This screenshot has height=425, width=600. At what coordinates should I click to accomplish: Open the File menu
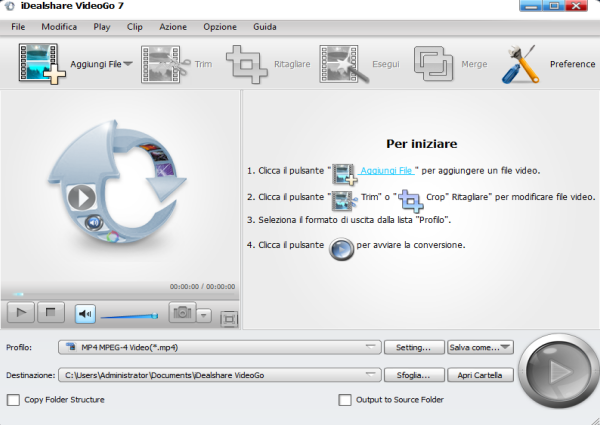click(18, 27)
